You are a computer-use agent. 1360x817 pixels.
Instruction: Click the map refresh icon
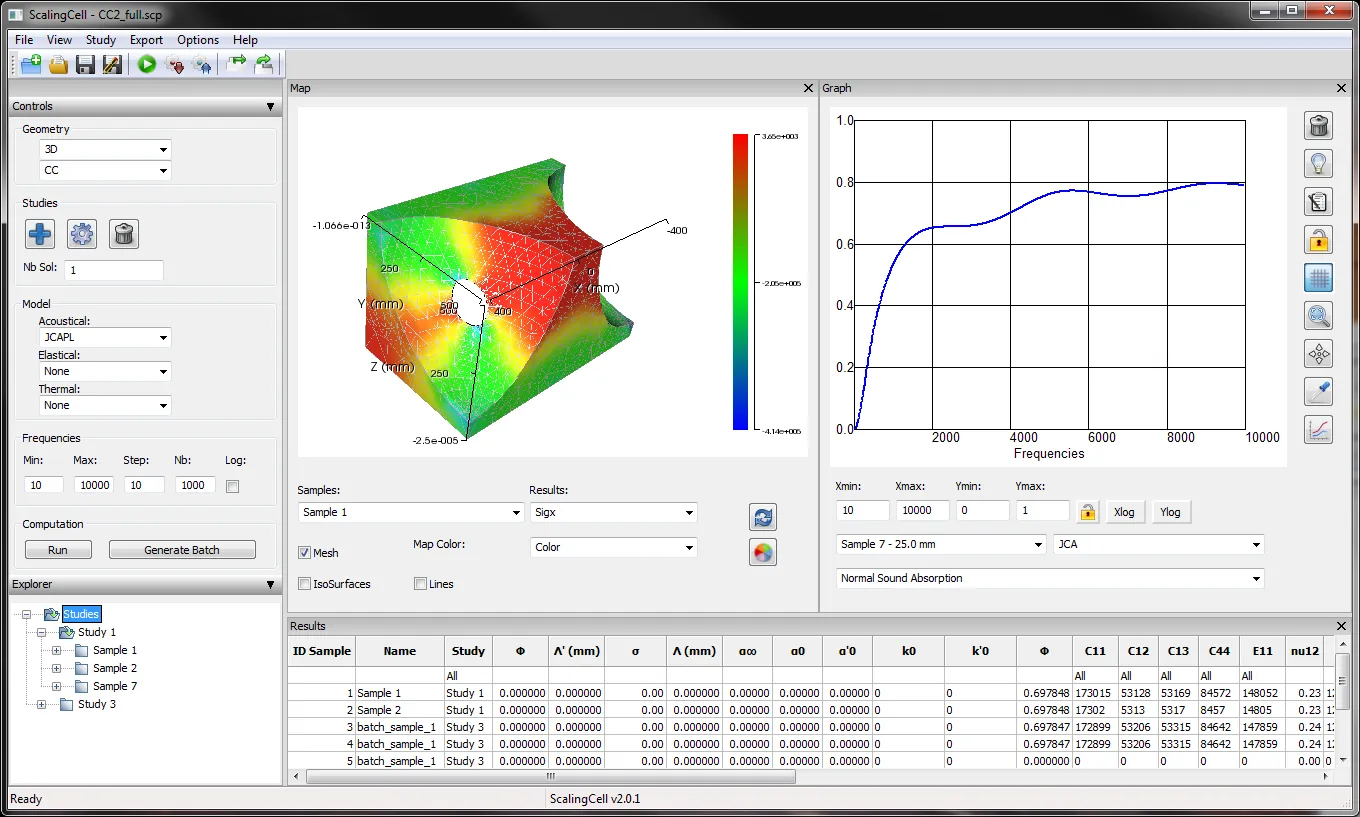(763, 517)
